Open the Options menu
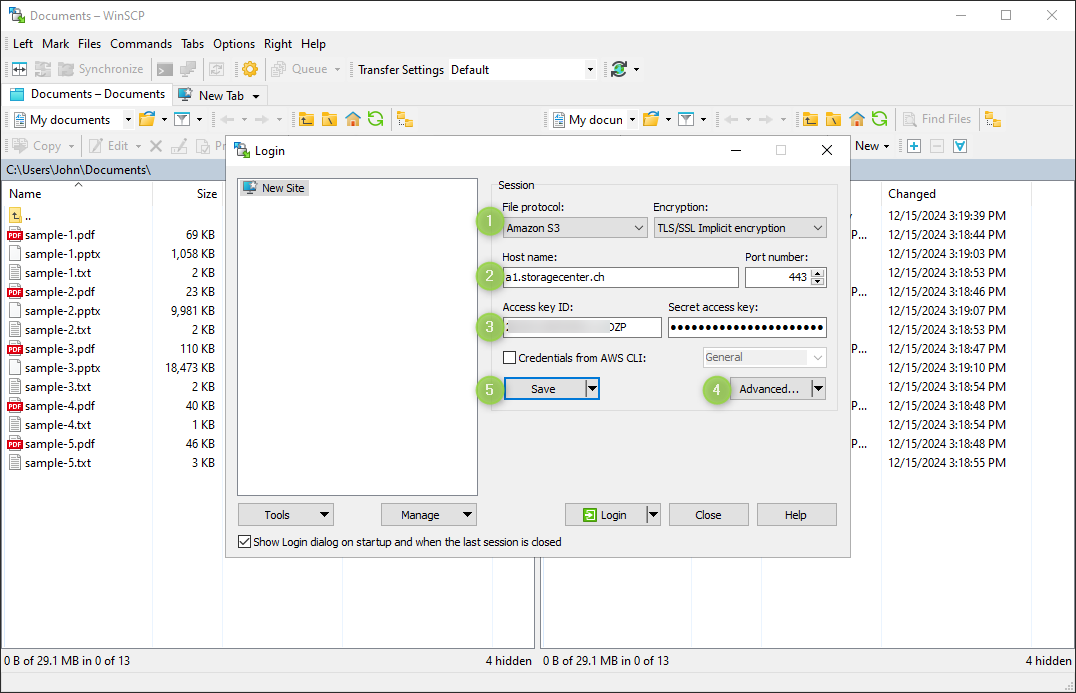This screenshot has width=1076, height=693. (234, 44)
